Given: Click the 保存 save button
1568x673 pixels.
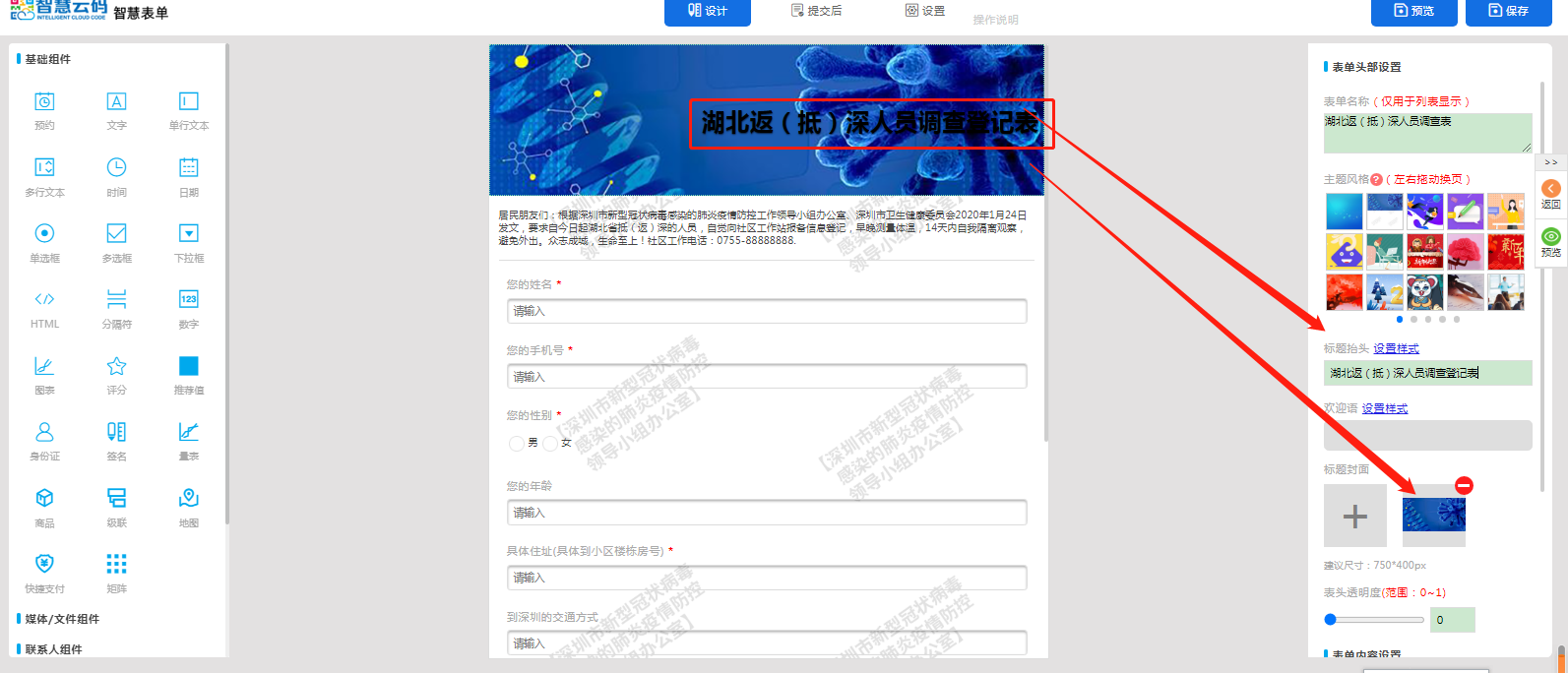Looking at the screenshot, I should tap(1508, 11).
